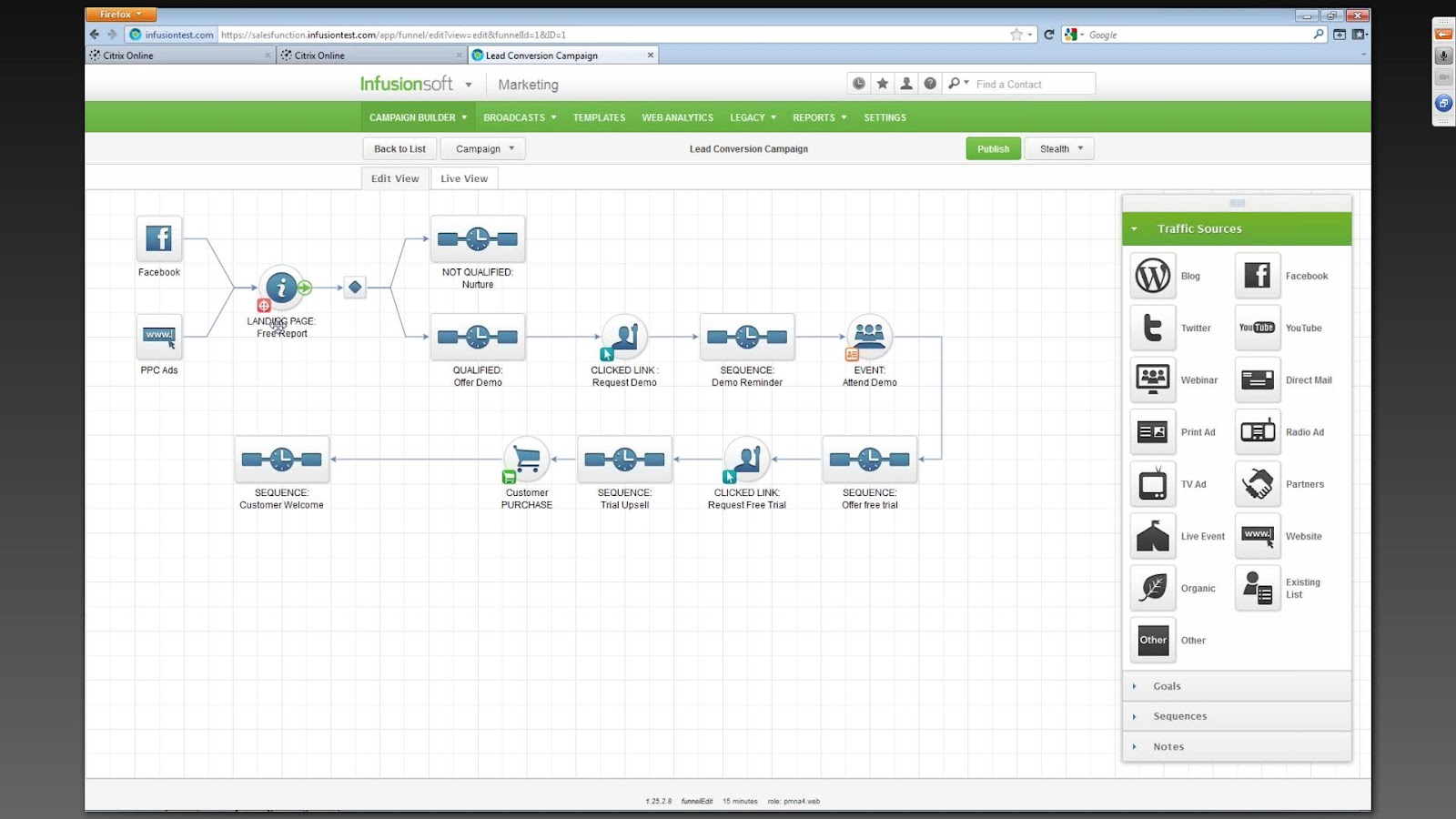Click the Facebook node on the campaign canvas
Screen dimensions: 1456x819
pyautogui.click(x=158, y=238)
